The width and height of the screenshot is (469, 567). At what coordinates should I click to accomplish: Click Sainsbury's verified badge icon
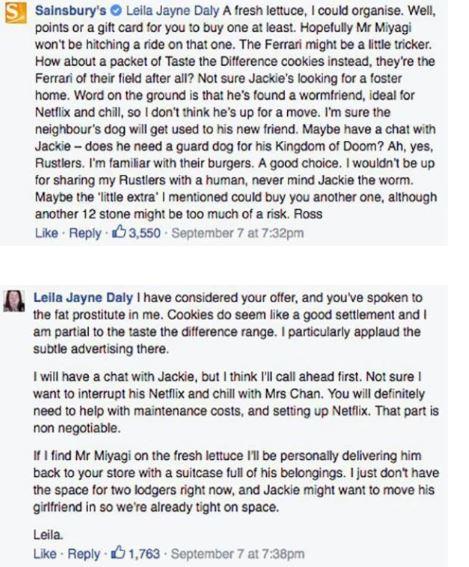click(x=116, y=11)
